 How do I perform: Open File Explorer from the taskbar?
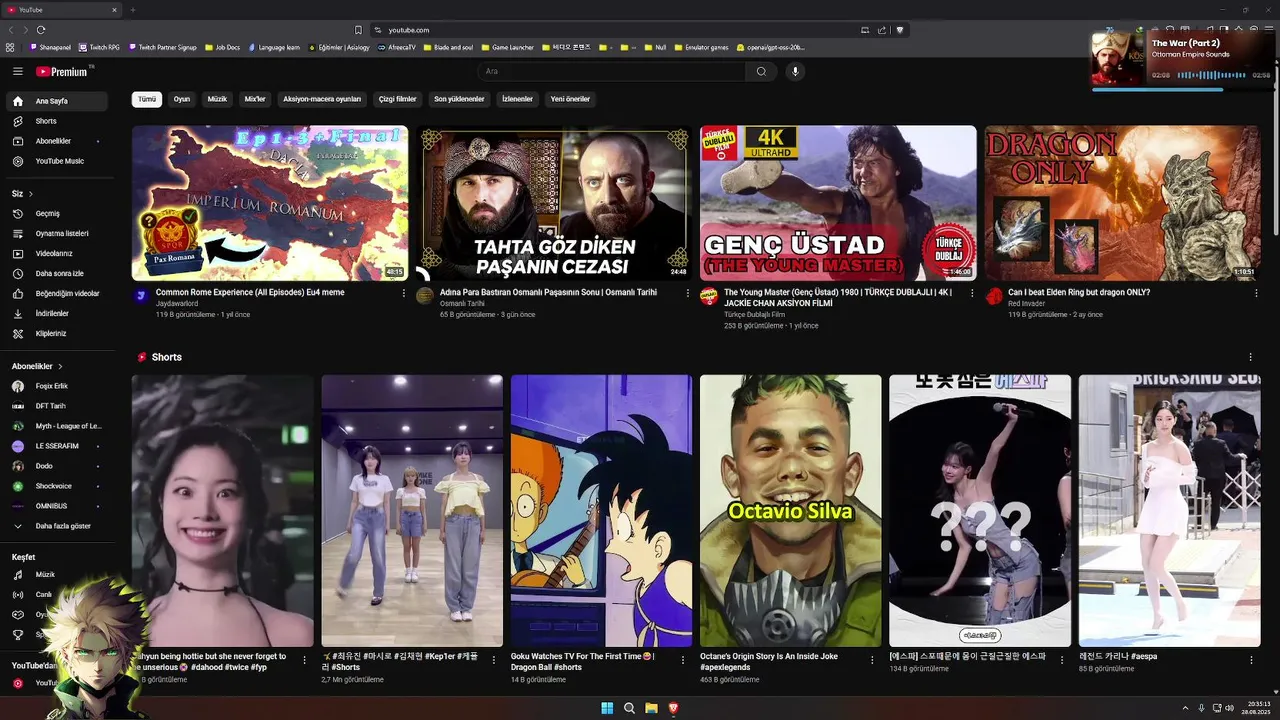tap(651, 708)
